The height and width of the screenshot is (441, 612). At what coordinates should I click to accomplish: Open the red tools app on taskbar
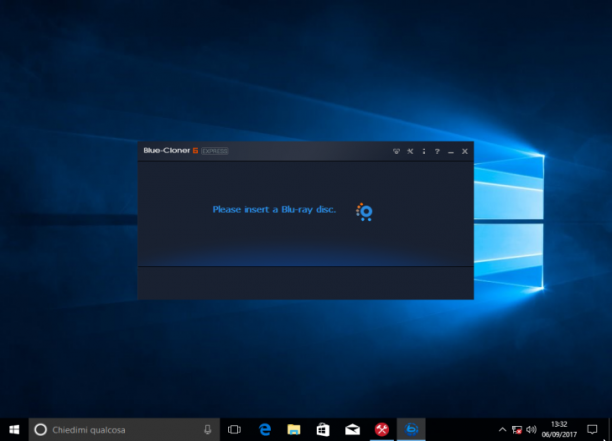point(382,430)
